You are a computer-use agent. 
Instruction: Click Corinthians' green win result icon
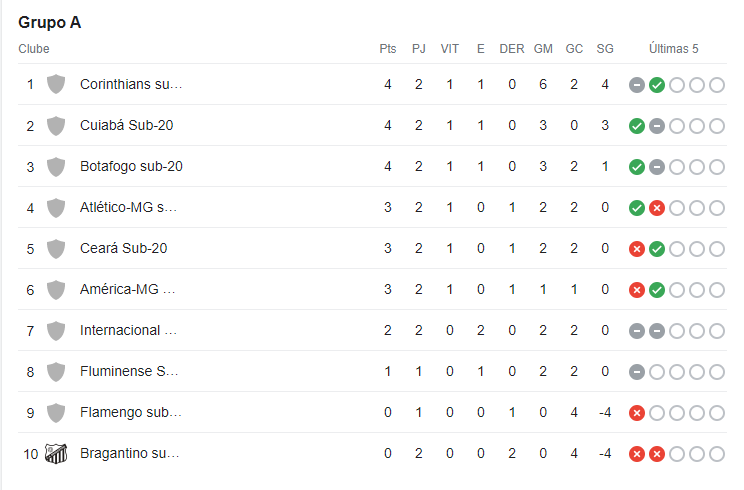click(657, 85)
